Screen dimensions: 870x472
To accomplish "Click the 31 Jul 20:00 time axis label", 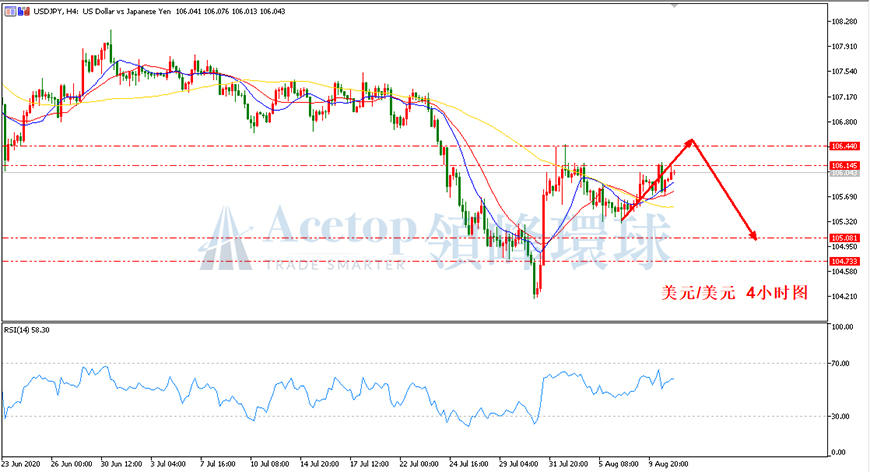I will tap(568, 464).
